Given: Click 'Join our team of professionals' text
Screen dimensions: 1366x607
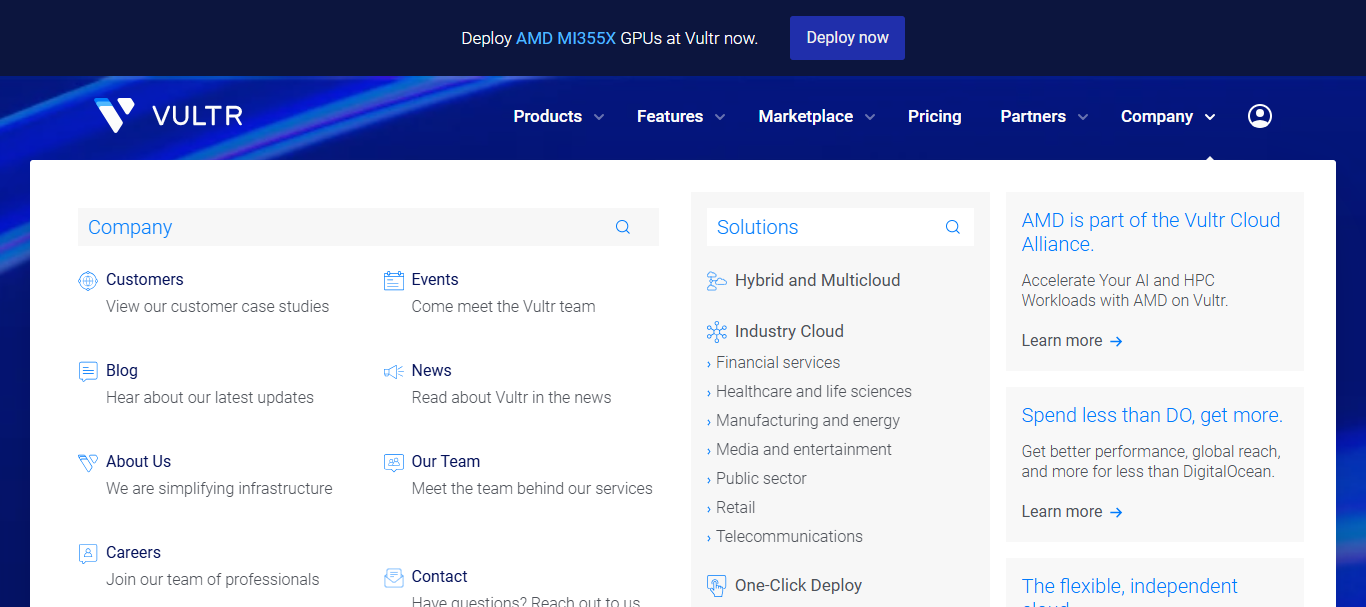Looking at the screenshot, I should [x=213, y=579].
